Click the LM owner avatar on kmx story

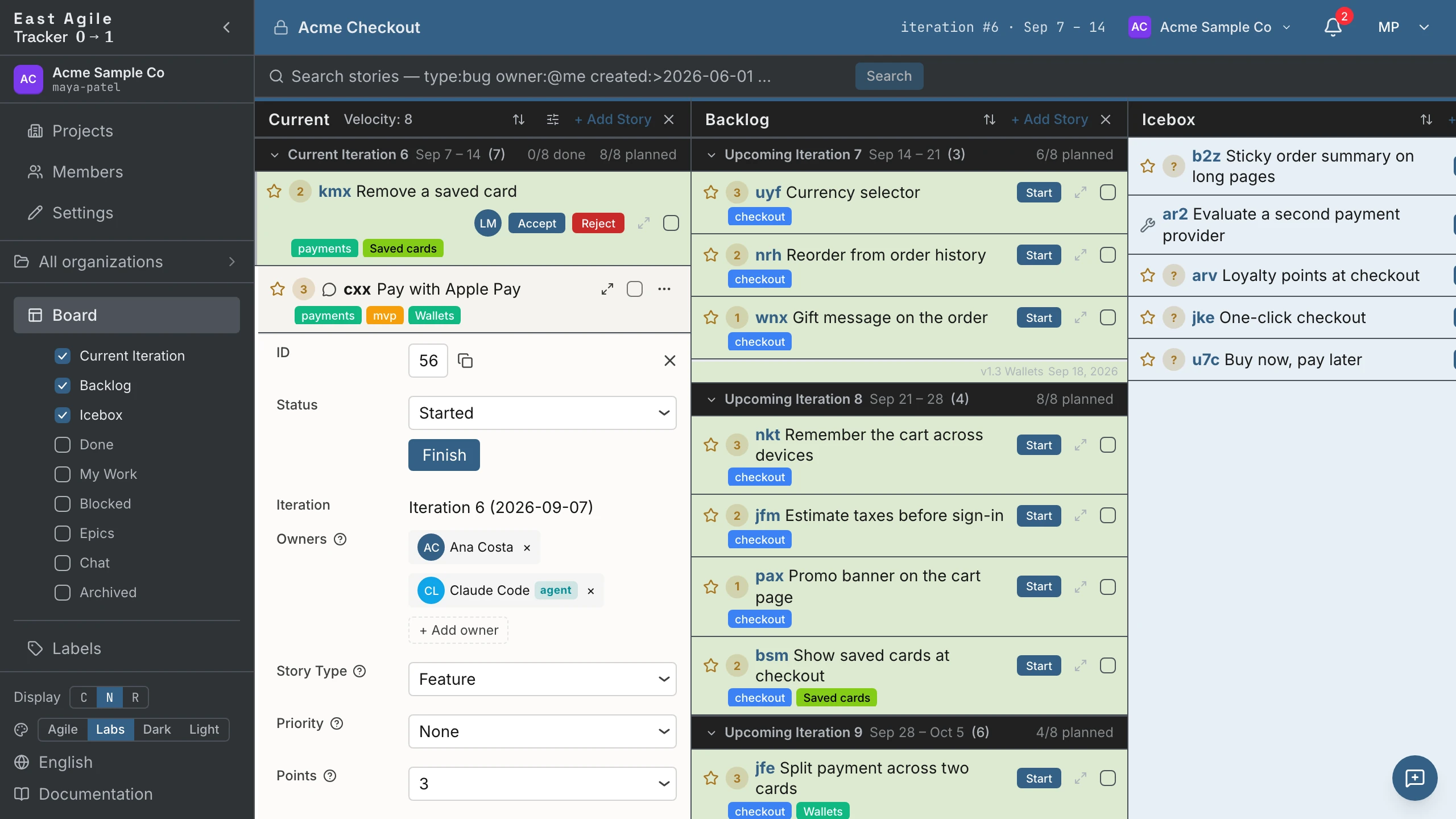(x=488, y=224)
